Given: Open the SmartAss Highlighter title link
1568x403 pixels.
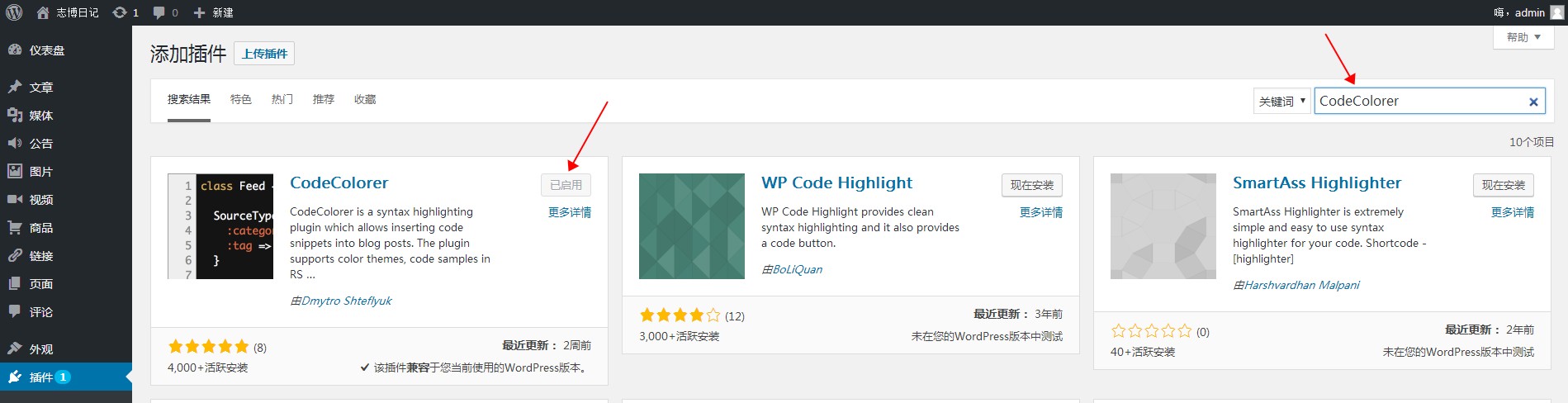Looking at the screenshot, I should tap(1317, 183).
